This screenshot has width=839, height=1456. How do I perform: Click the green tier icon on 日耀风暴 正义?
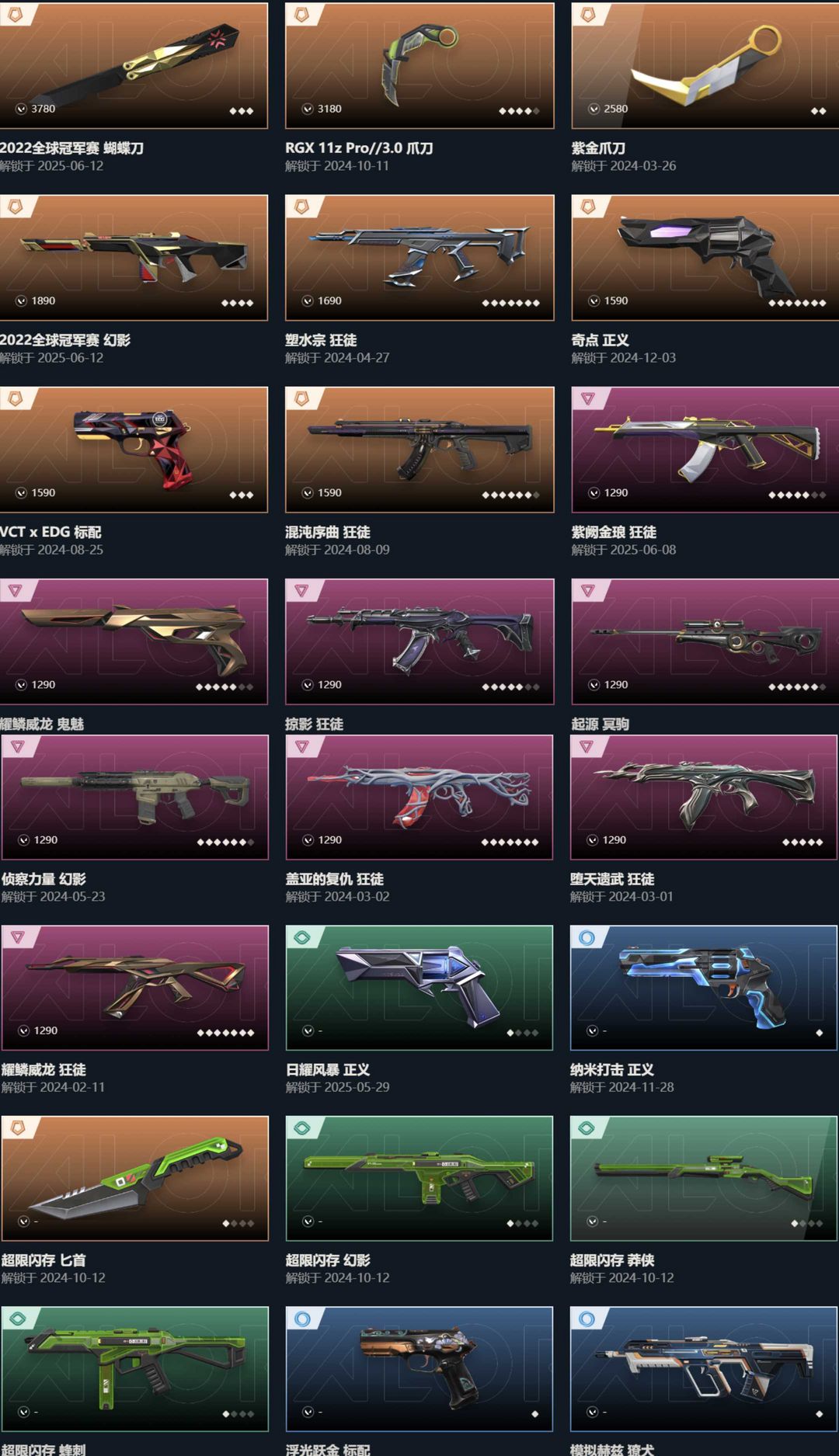pyautogui.click(x=302, y=937)
